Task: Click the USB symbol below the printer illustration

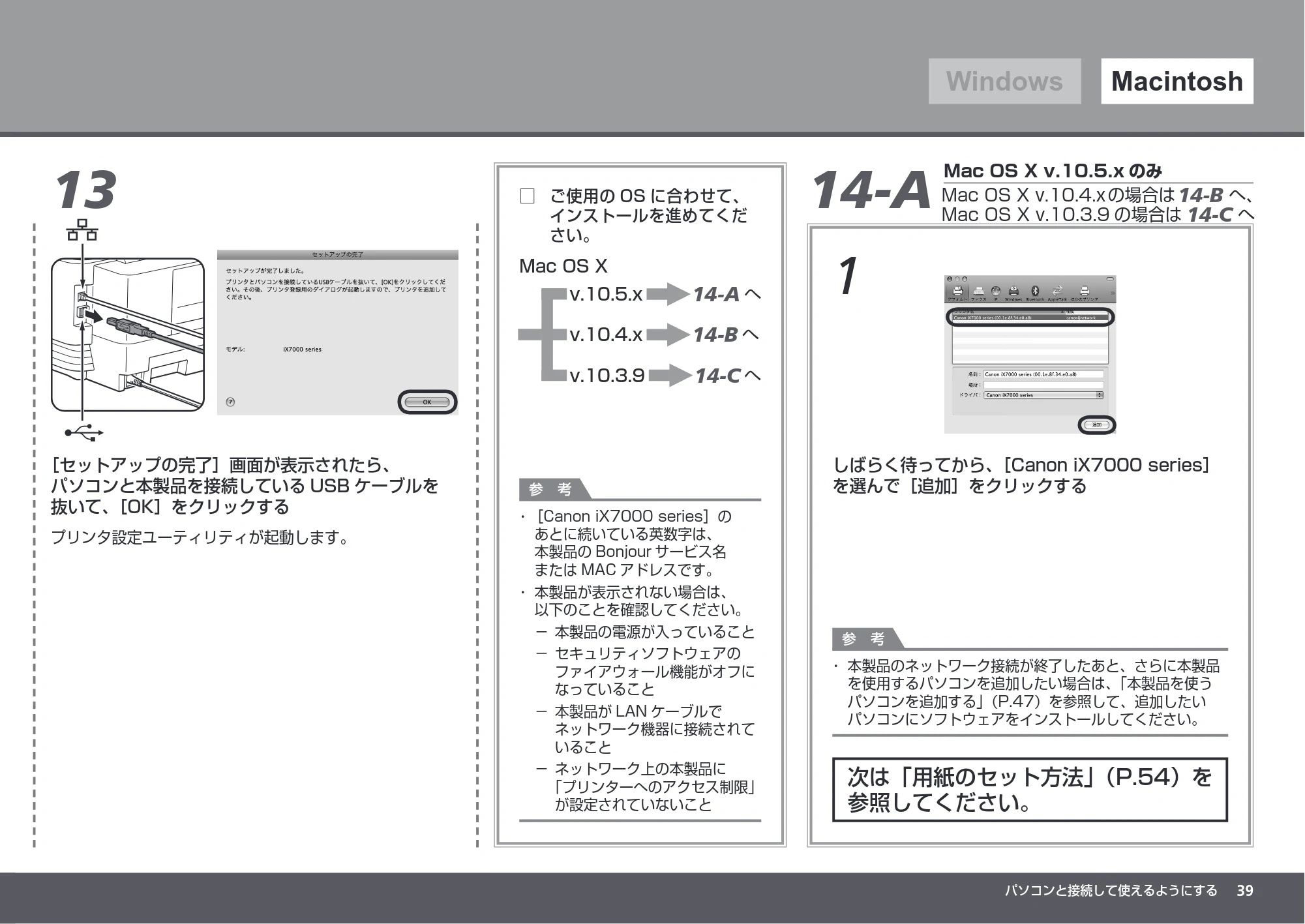Action: pos(84,432)
